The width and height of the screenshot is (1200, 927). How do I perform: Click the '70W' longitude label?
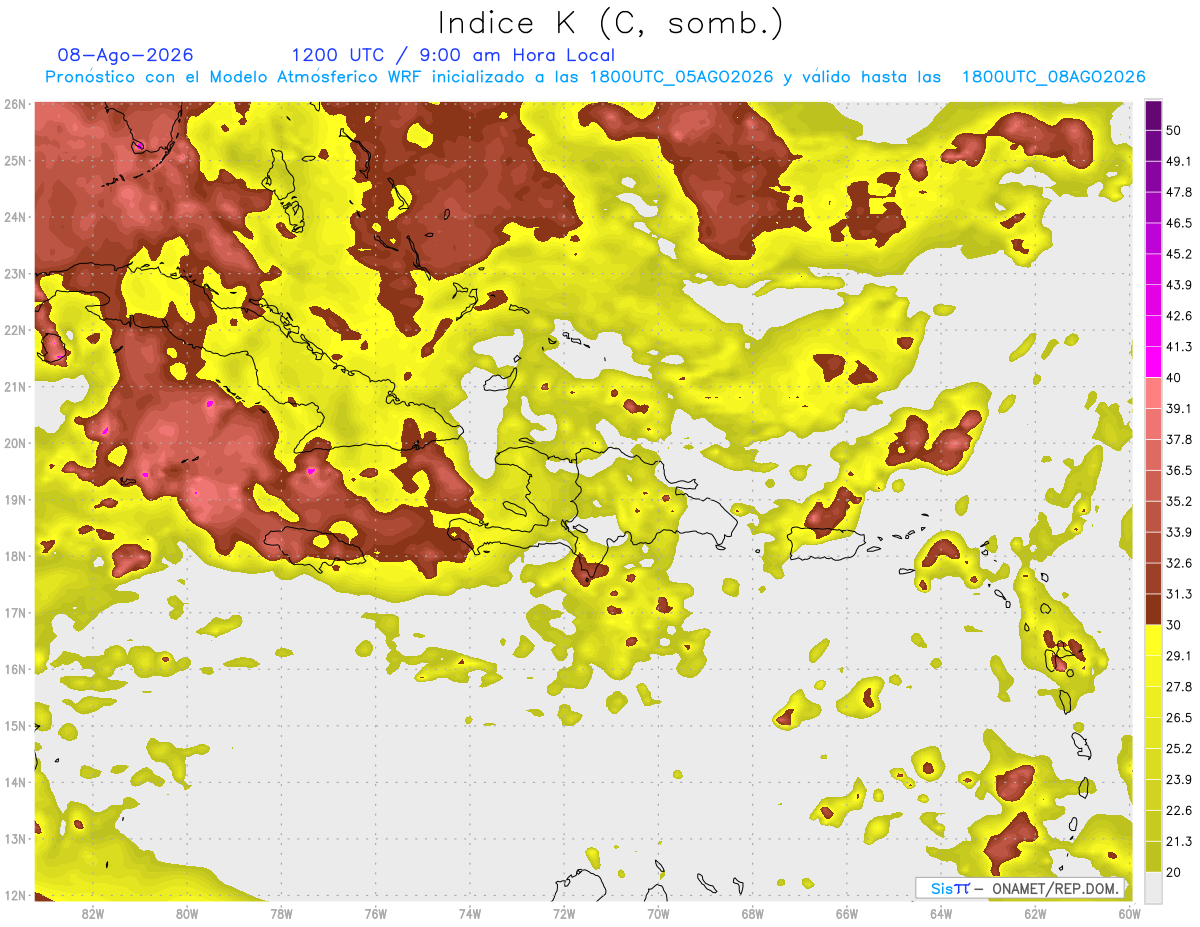[x=658, y=914]
